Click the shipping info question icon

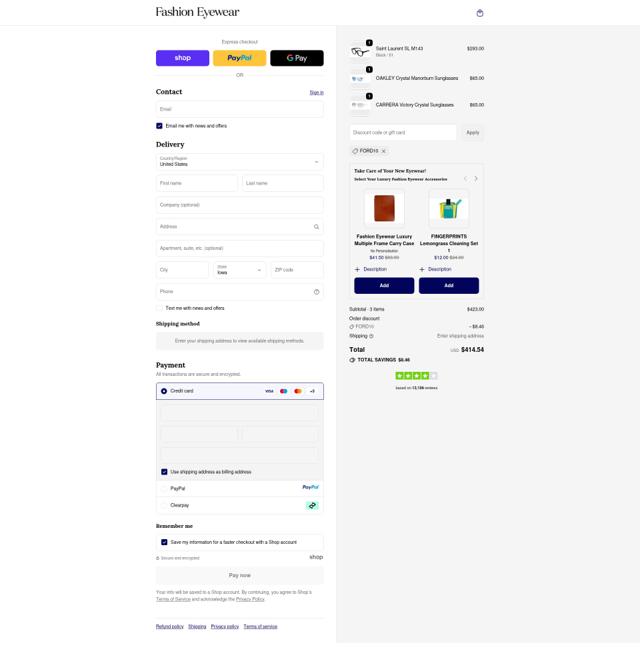371,336
